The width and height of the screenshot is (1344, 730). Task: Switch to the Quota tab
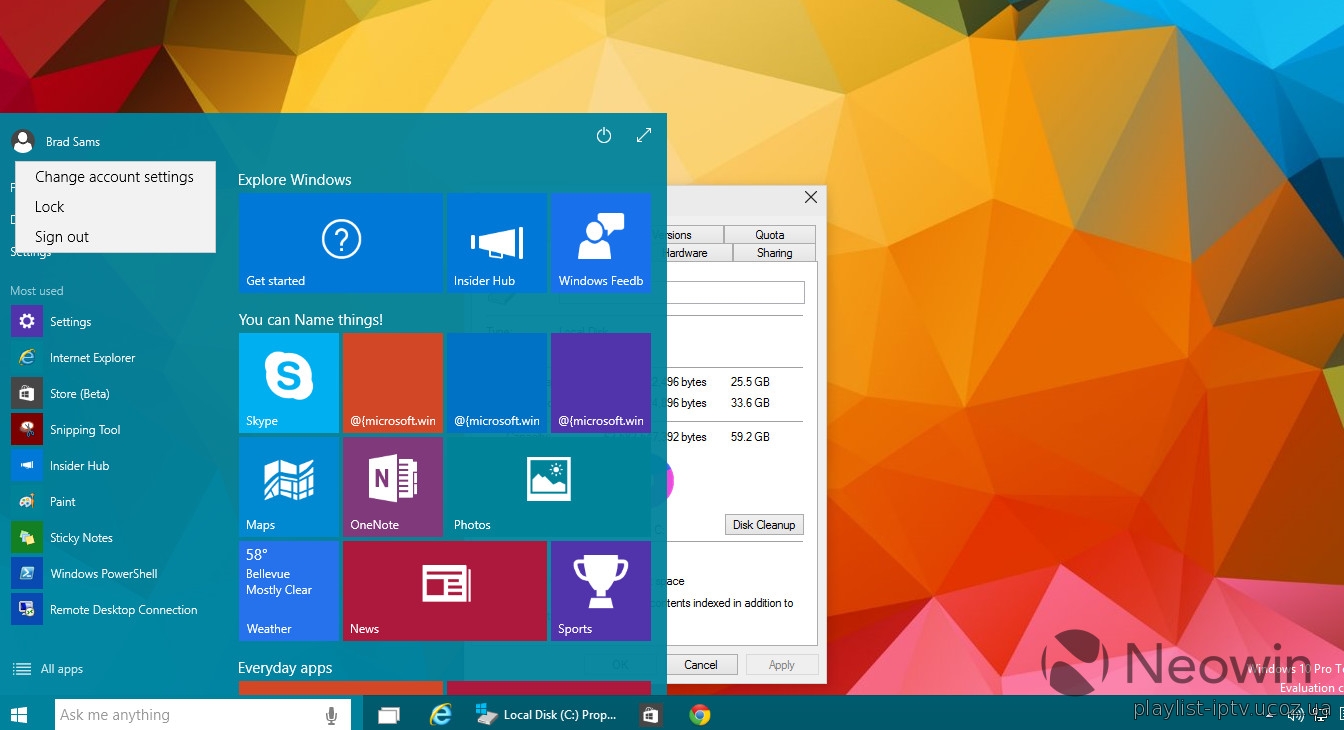pyautogui.click(x=770, y=235)
